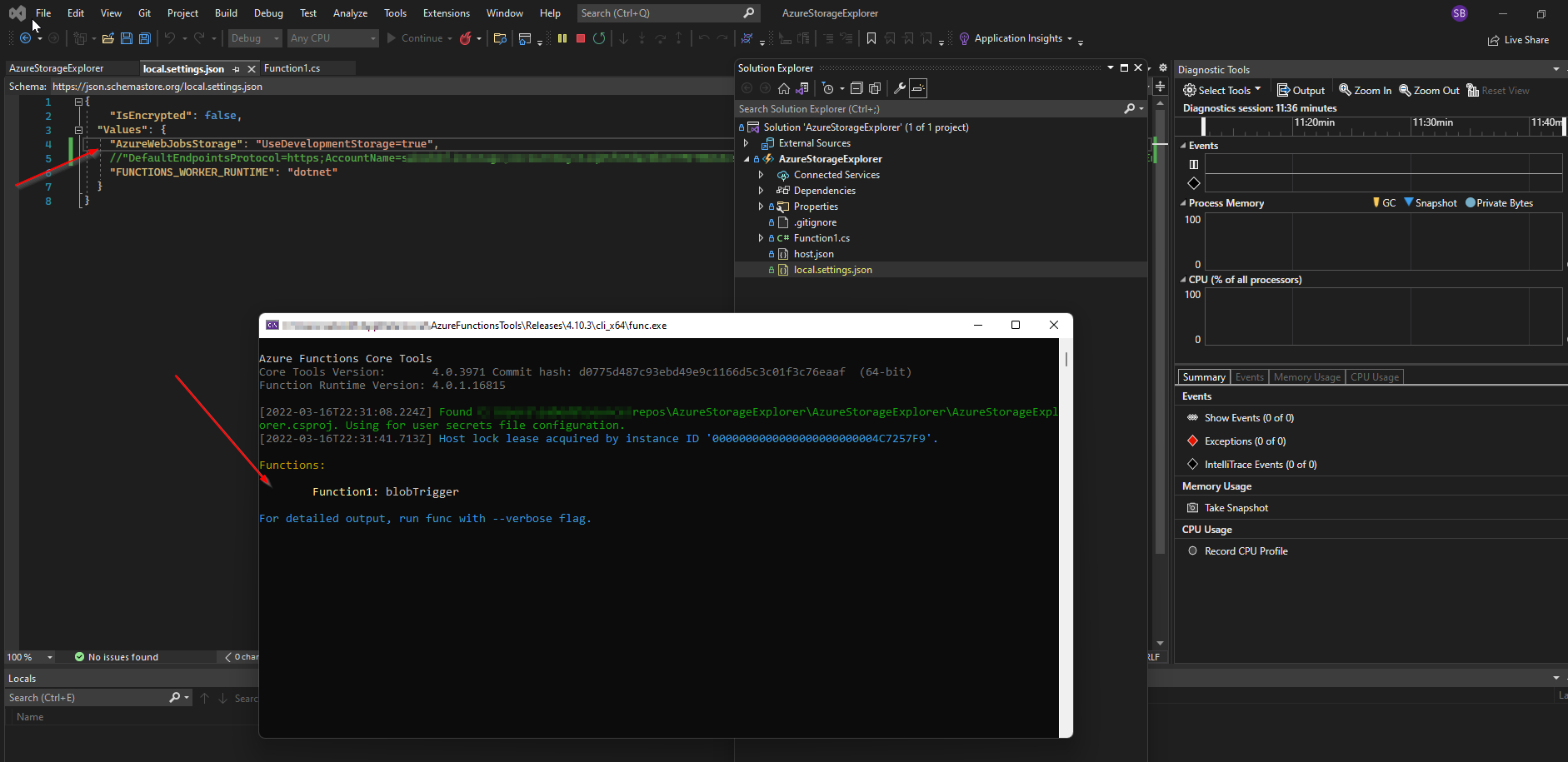Restart the debugging session icon

coord(599,37)
